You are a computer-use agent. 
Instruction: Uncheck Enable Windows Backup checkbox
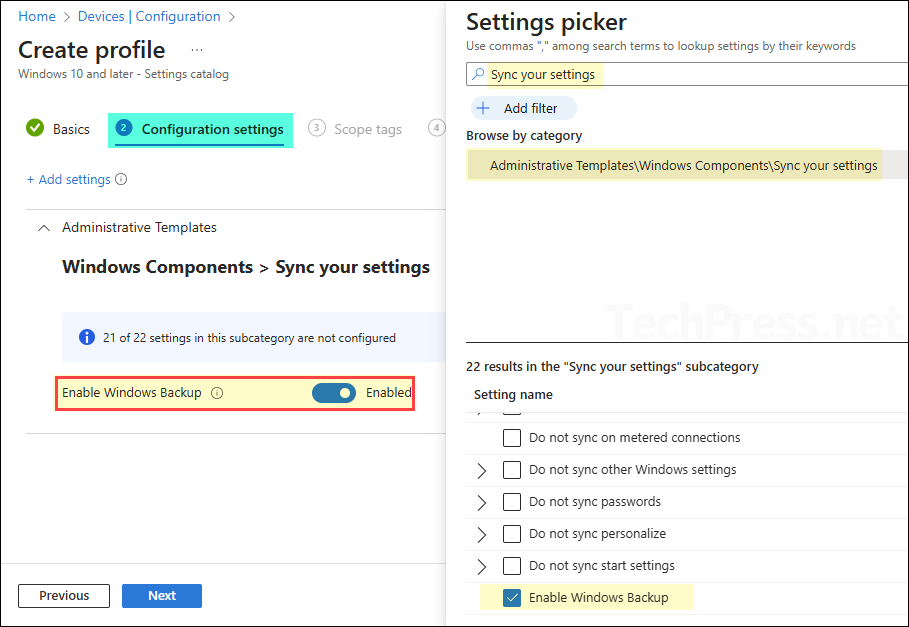click(x=512, y=597)
